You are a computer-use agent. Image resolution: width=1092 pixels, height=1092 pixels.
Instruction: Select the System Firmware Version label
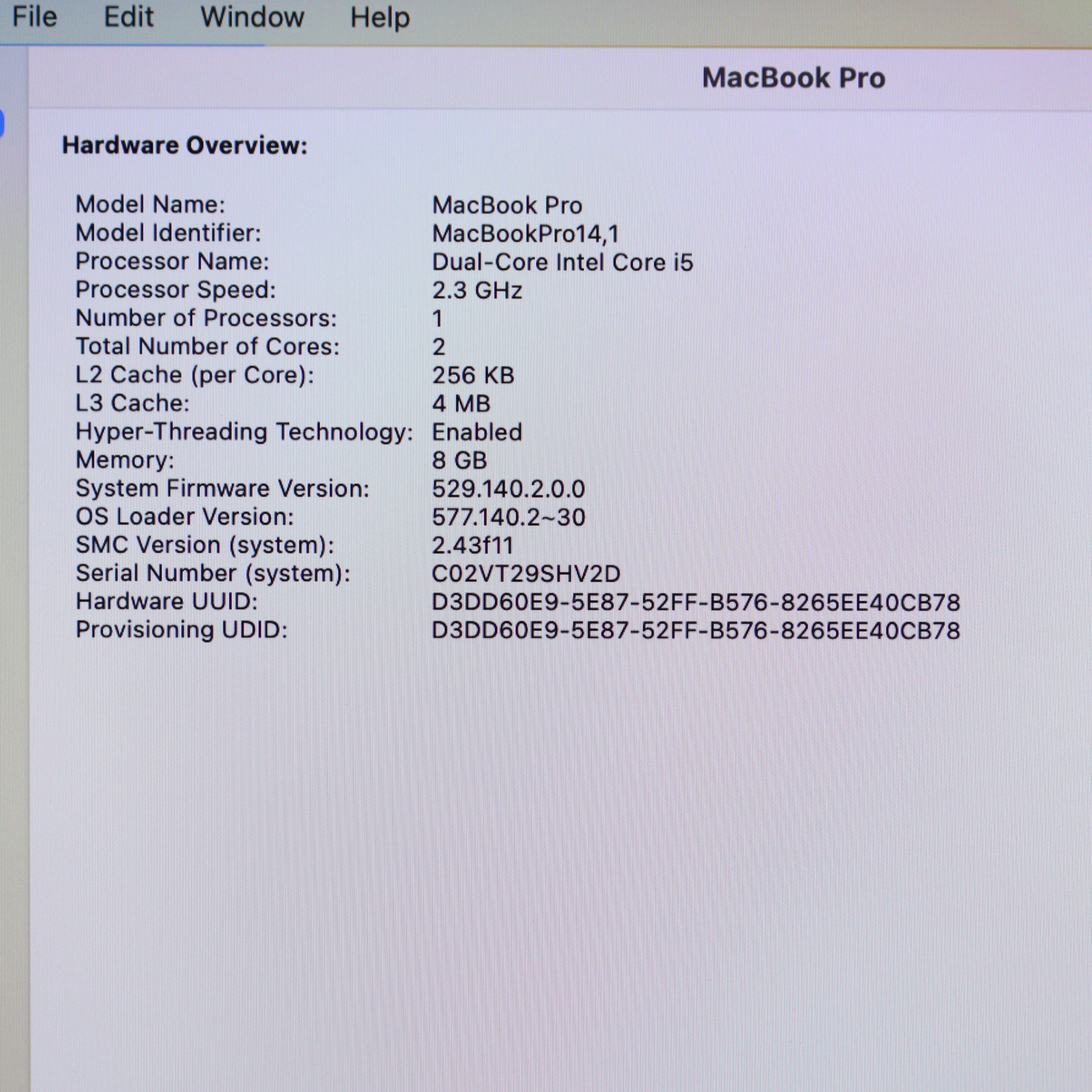tap(222, 489)
